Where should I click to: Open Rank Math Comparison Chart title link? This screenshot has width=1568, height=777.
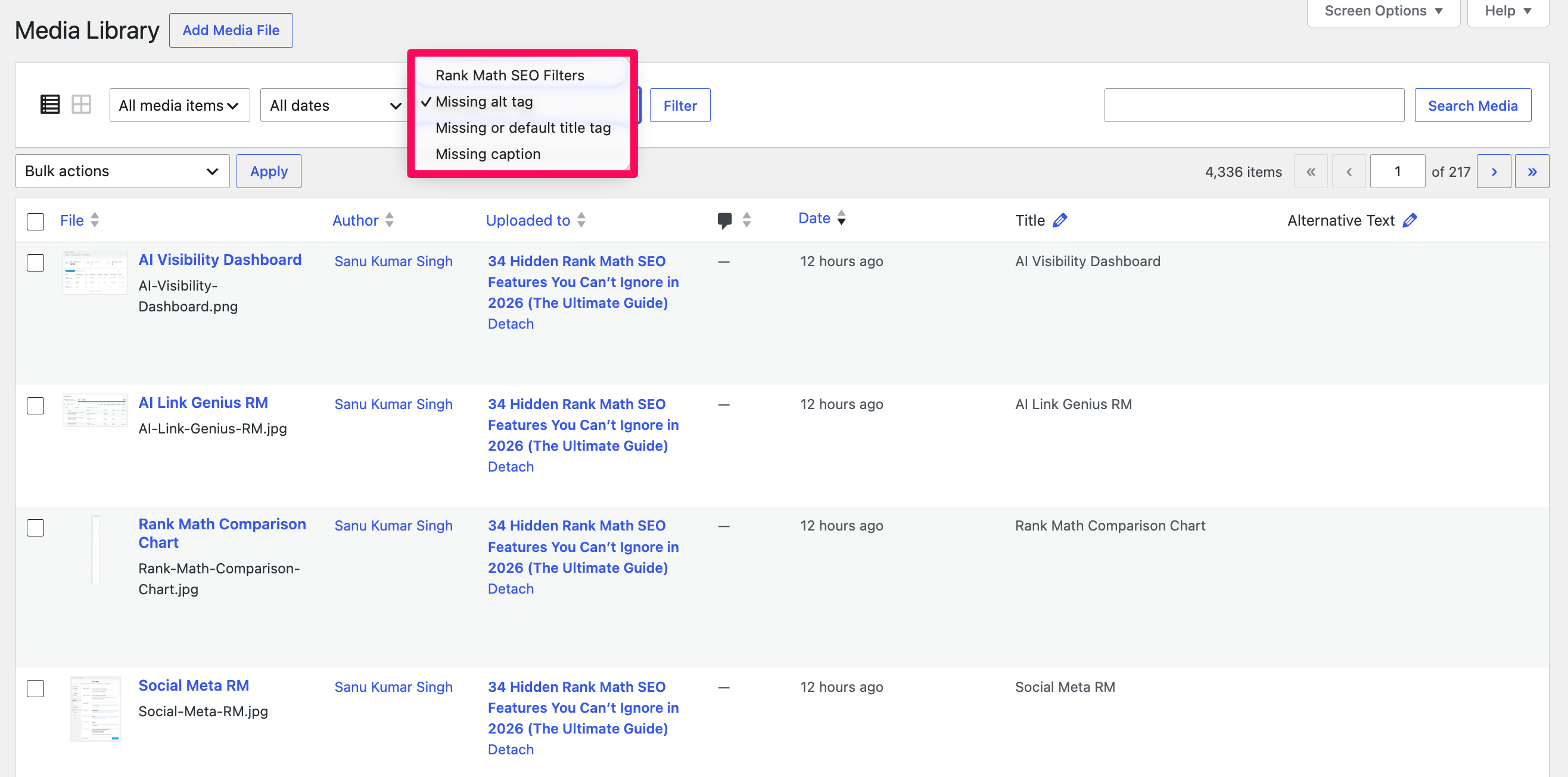222,533
